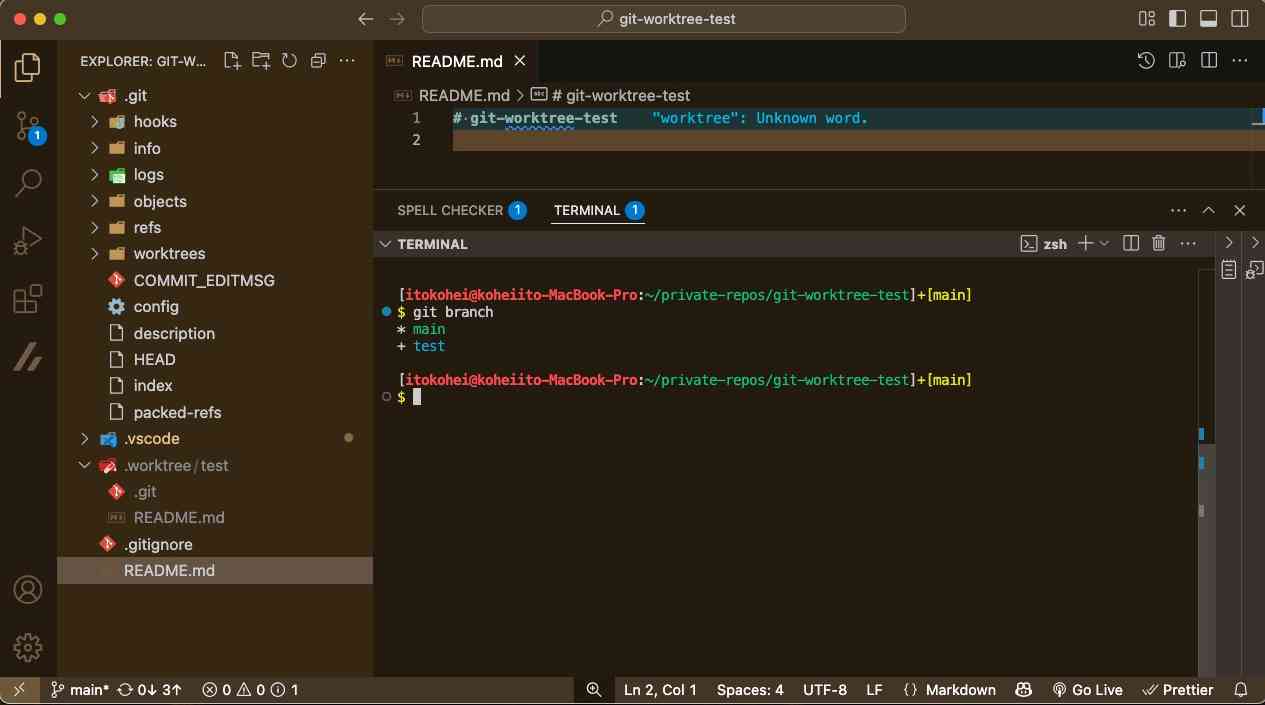This screenshot has width=1265, height=705.
Task: Open the Extensions view
Action: point(28,299)
